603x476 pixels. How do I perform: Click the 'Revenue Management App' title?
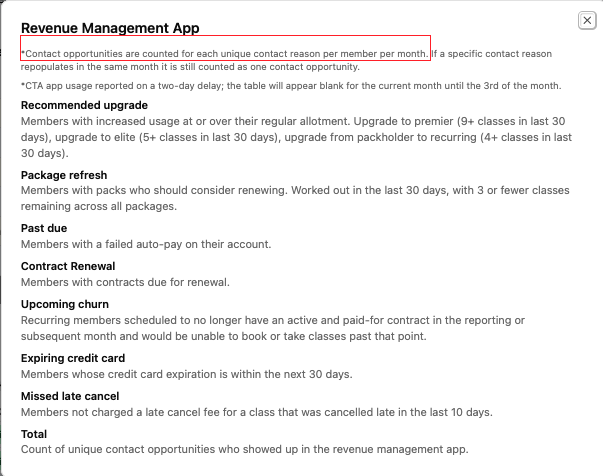click(x=110, y=28)
